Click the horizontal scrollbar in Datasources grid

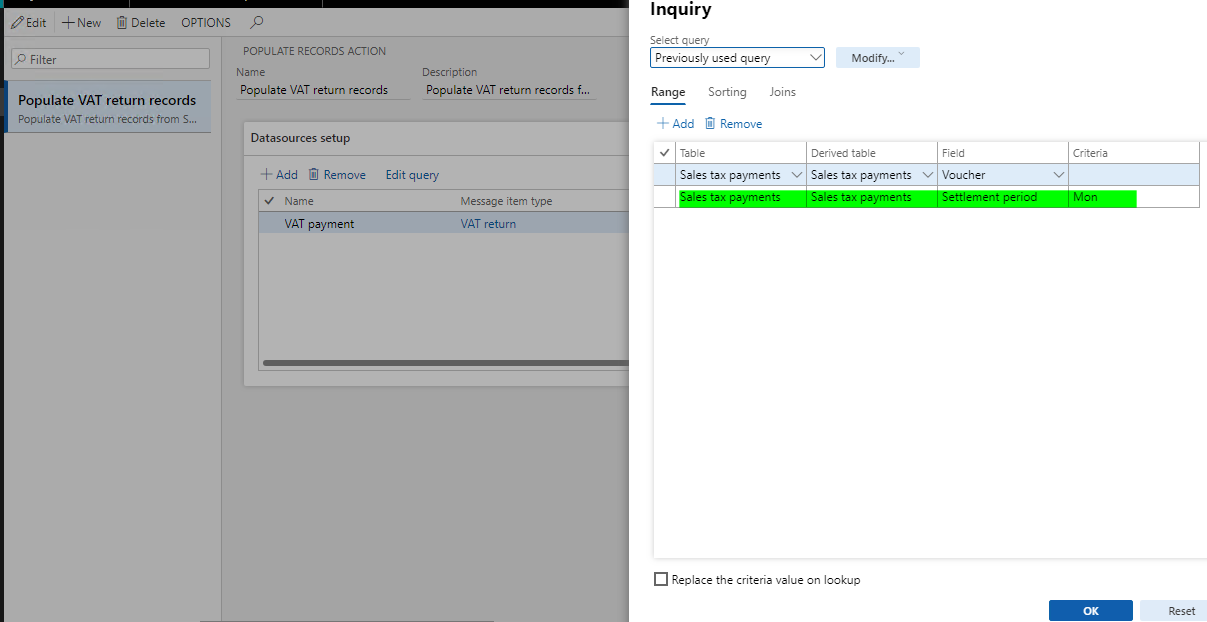click(x=445, y=362)
